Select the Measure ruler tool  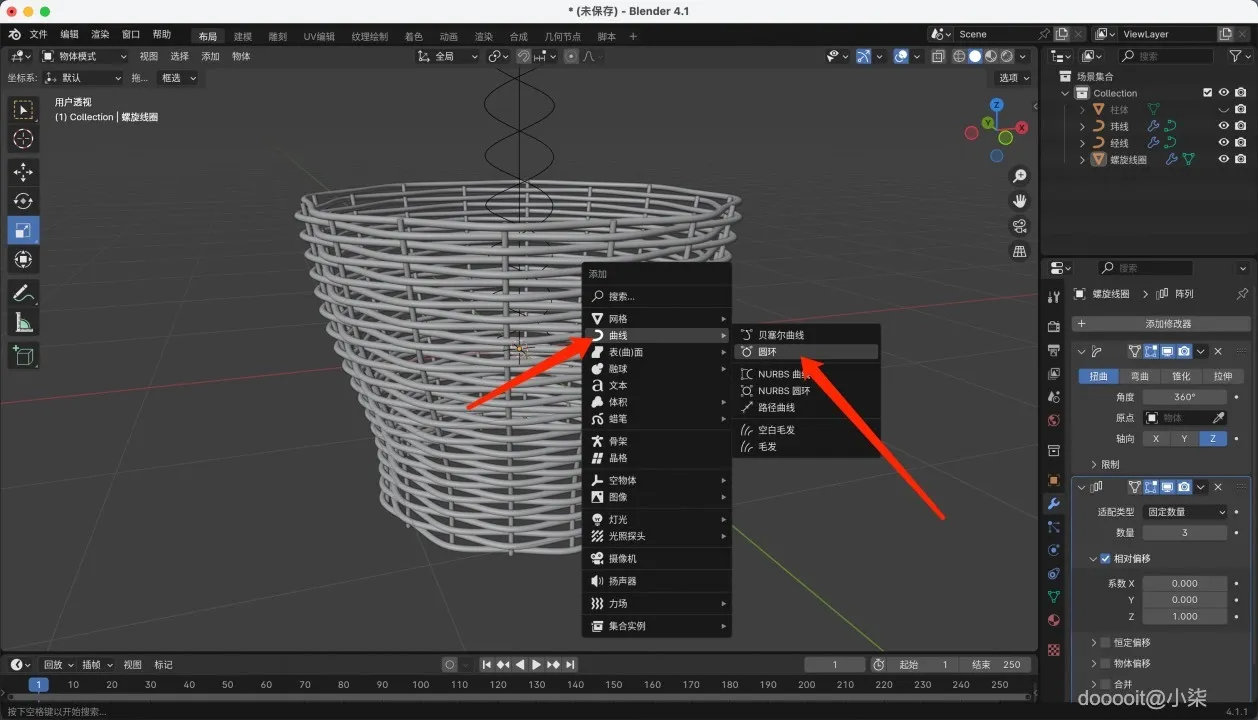[23, 322]
